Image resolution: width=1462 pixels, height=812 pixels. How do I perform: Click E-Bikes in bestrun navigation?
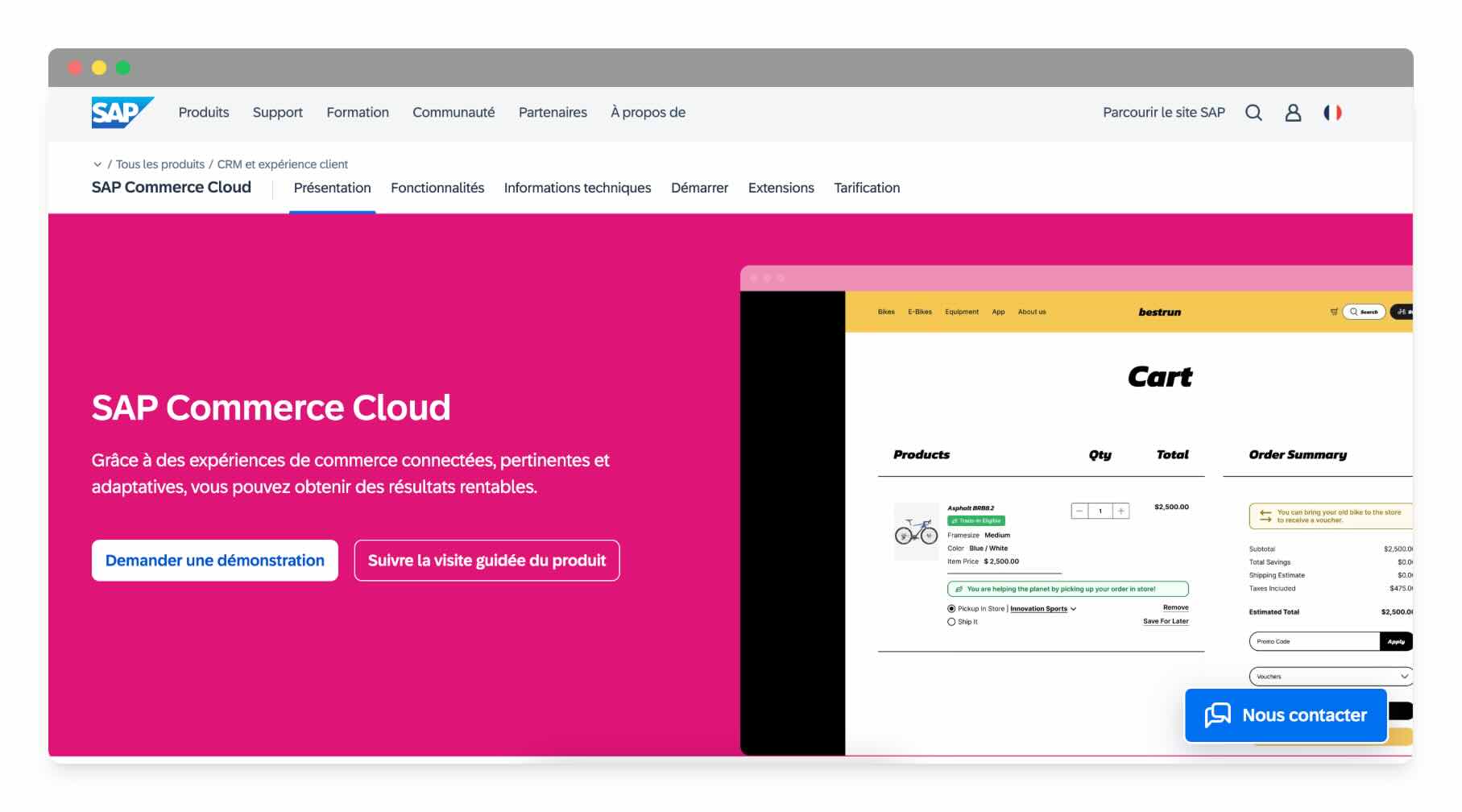pos(920,312)
